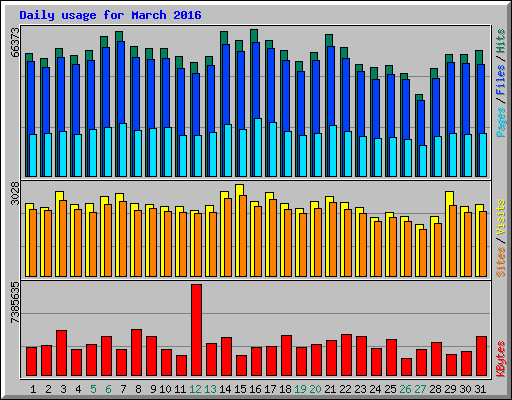The image size is (512, 400).
Task: Click the 7385635 KBytes axis value
Action: tap(15, 303)
